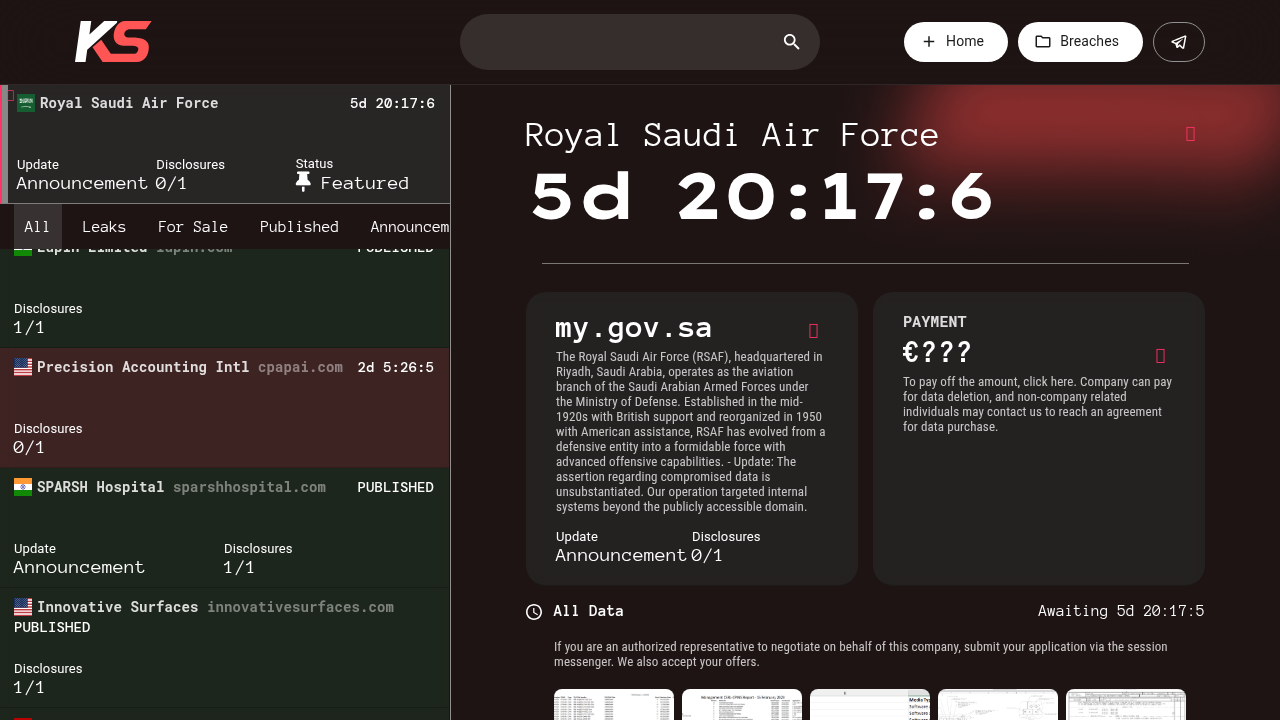Click the clock icon beside All Data
This screenshot has height=720, width=1280.
(534, 612)
